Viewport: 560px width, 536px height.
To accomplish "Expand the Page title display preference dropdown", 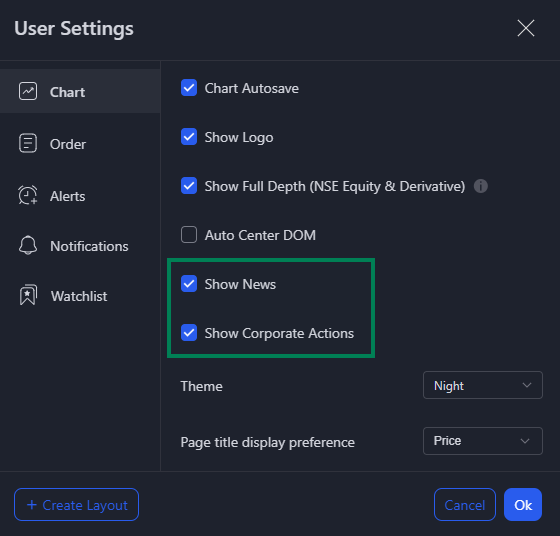I will click(482, 441).
